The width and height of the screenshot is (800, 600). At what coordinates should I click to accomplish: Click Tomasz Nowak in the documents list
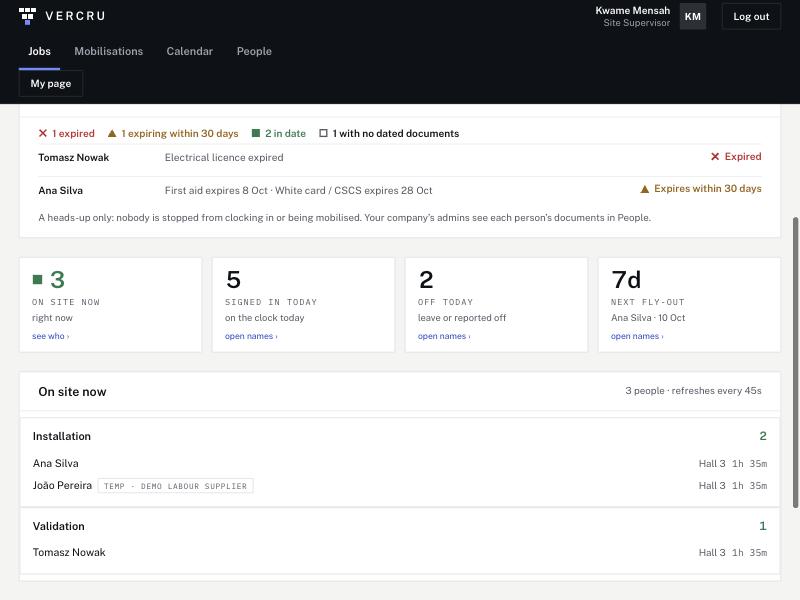pos(73,158)
